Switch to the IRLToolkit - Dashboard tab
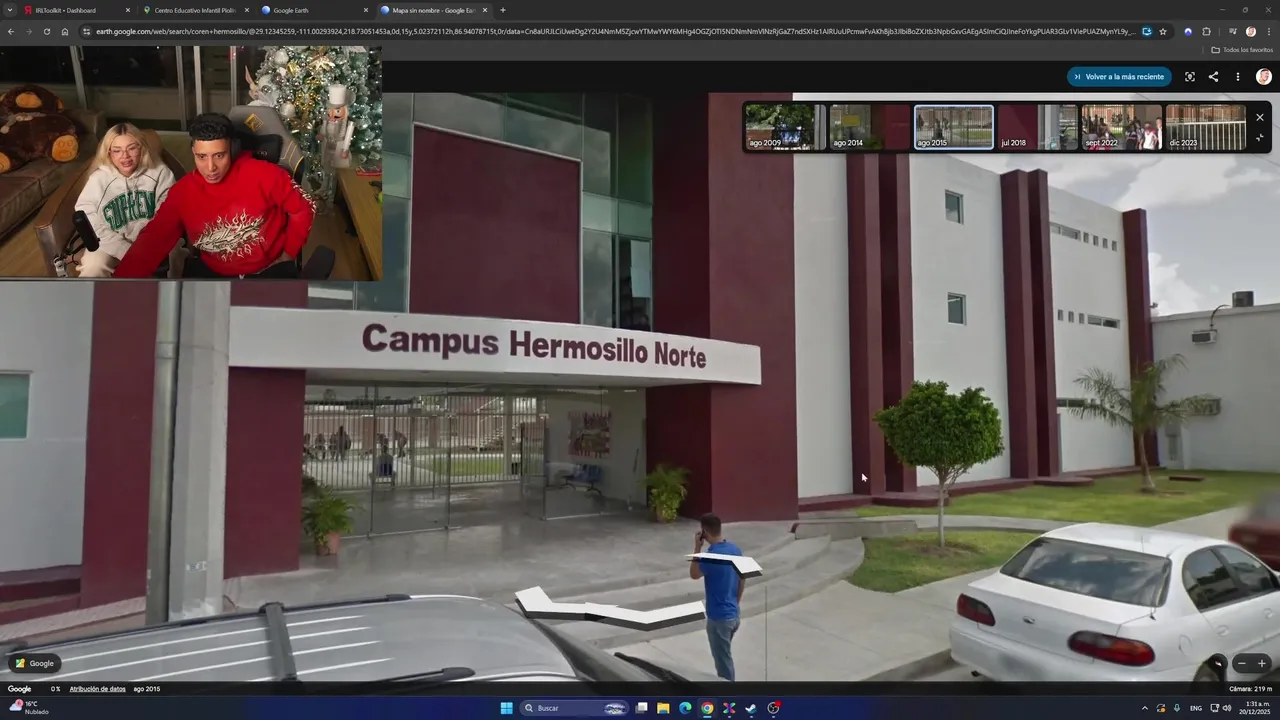The height and width of the screenshot is (720, 1280). (x=75, y=10)
